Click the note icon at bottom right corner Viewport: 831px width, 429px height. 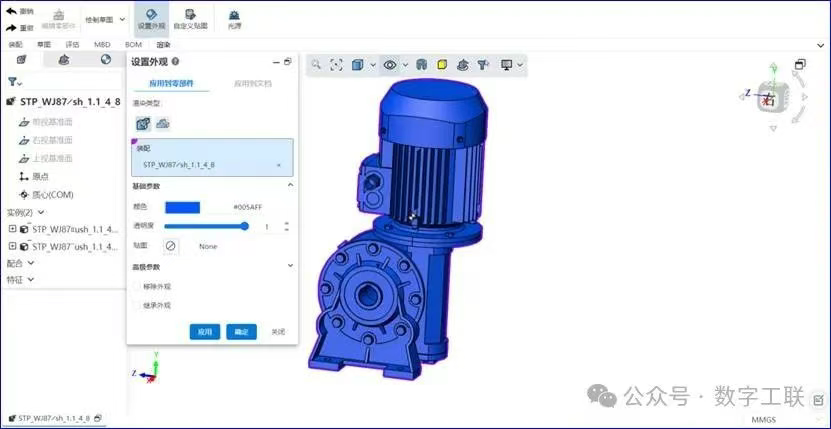pos(819,400)
